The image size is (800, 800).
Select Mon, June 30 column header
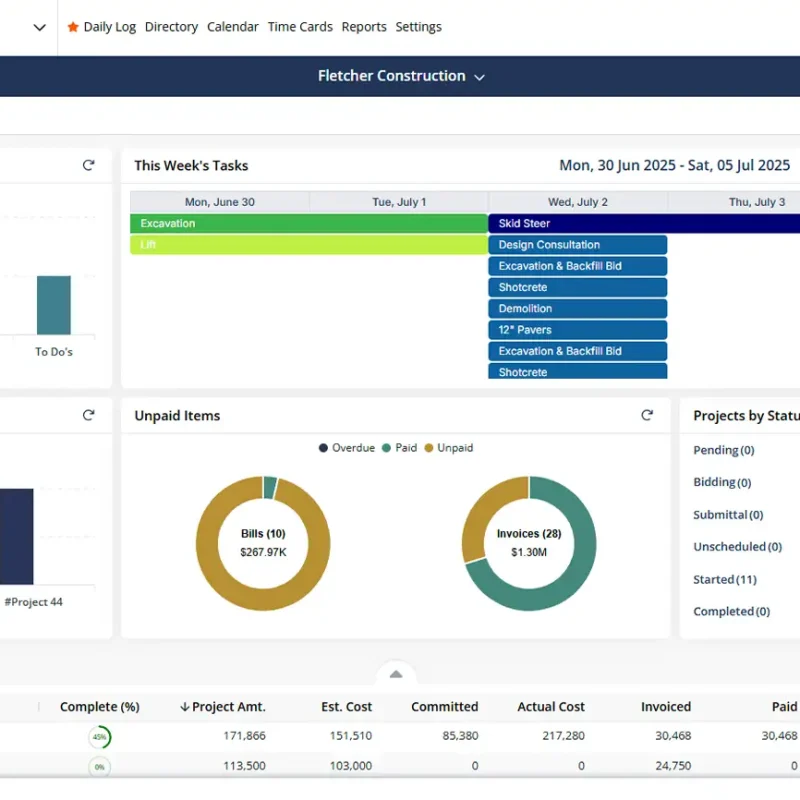click(219, 202)
